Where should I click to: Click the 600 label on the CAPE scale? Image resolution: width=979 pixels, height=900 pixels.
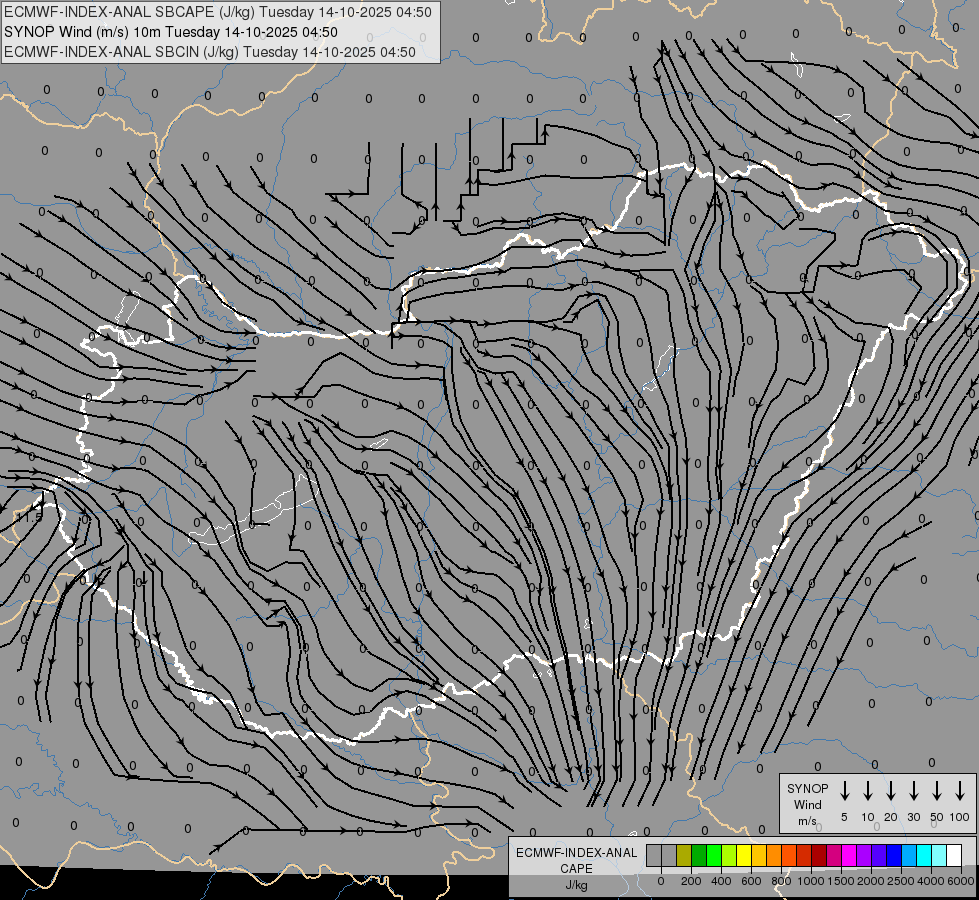751,881
